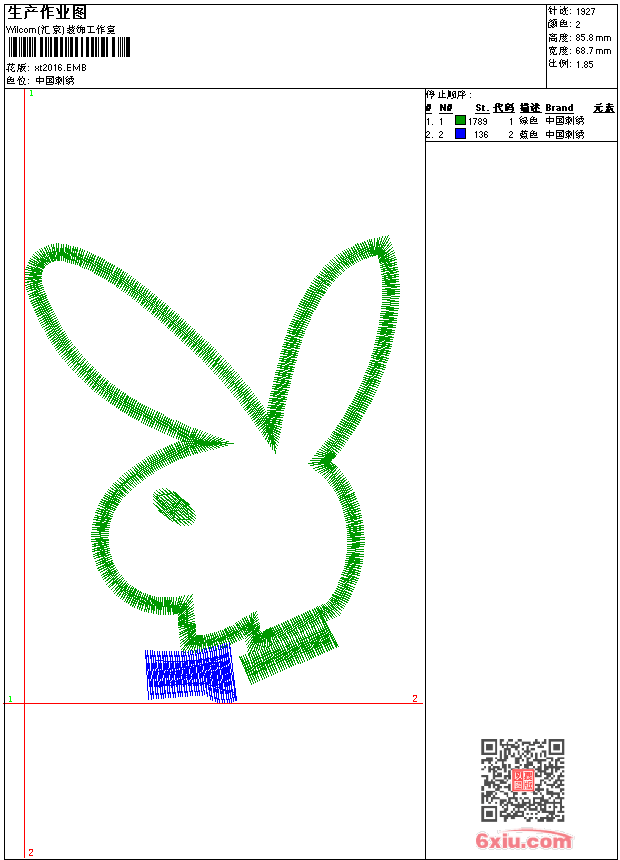Click the 生产作业图 title heading
This screenshot has height=860, width=620.
tap(47, 13)
